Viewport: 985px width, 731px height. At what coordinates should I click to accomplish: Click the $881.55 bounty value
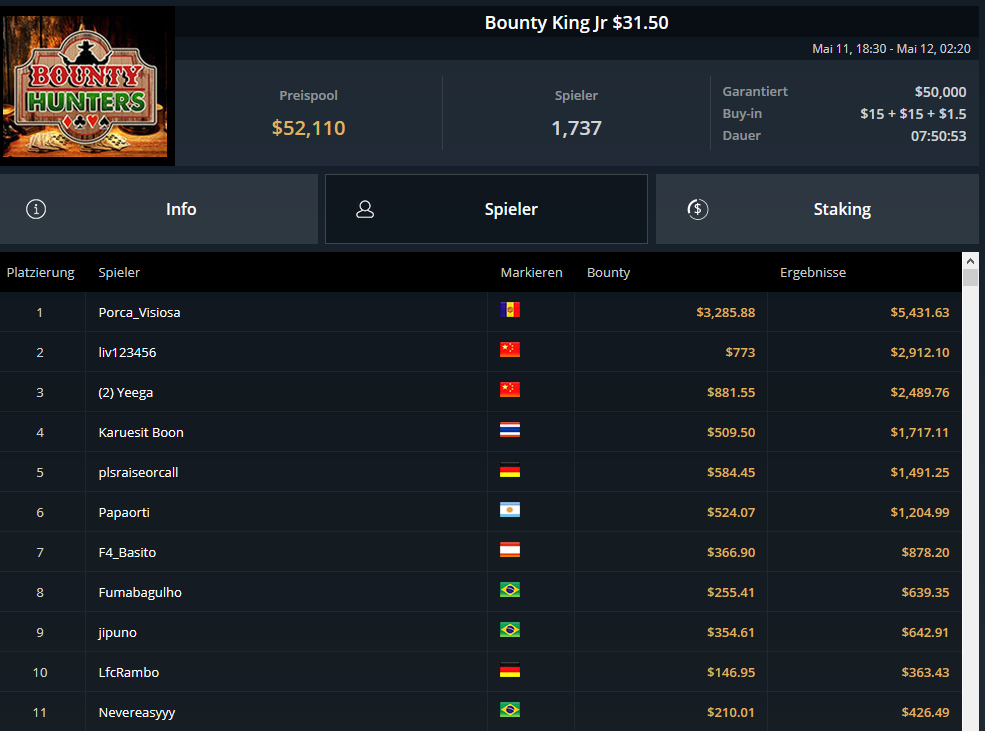coord(731,393)
